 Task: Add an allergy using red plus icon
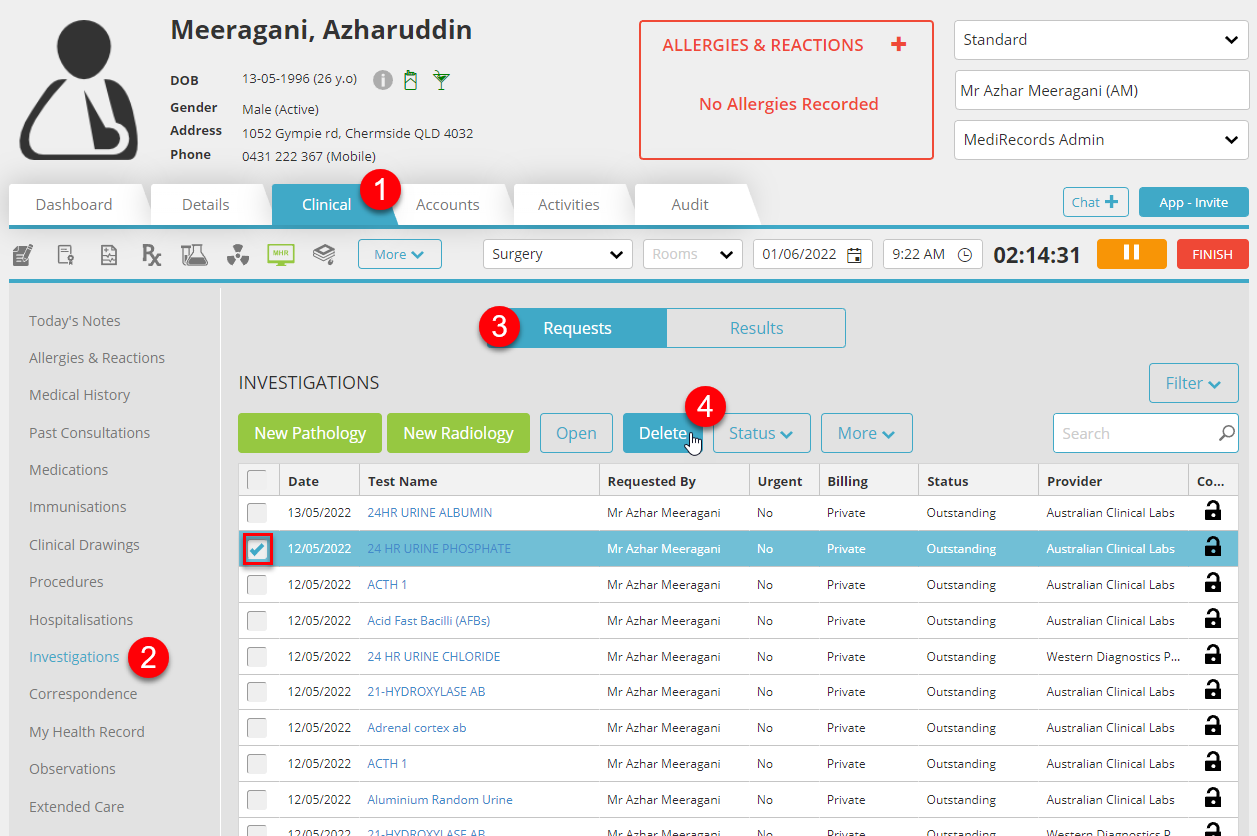tap(898, 44)
